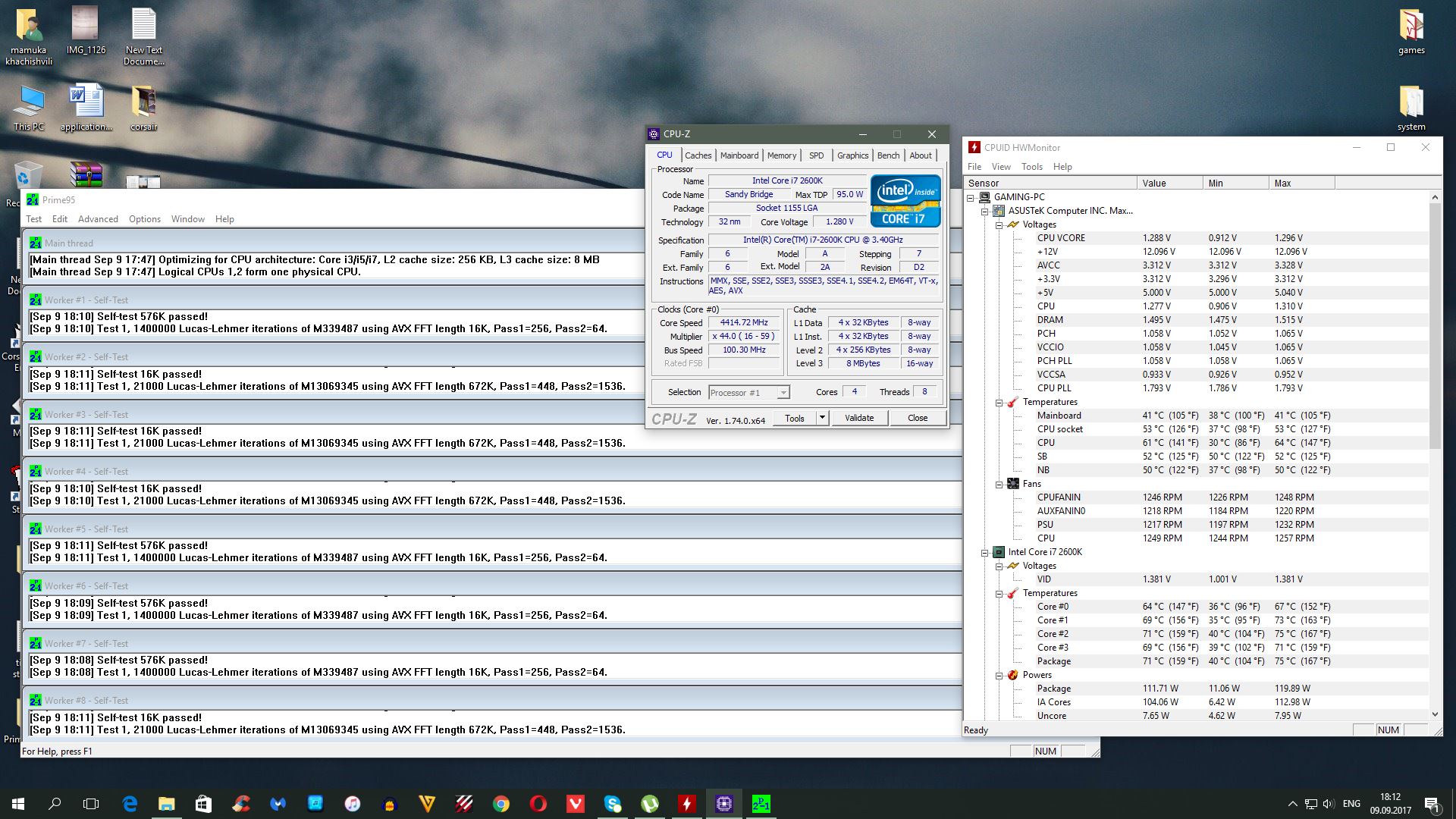Launch Microsoft Edge from taskbar
Image resolution: width=1456 pixels, height=819 pixels.
[x=130, y=804]
